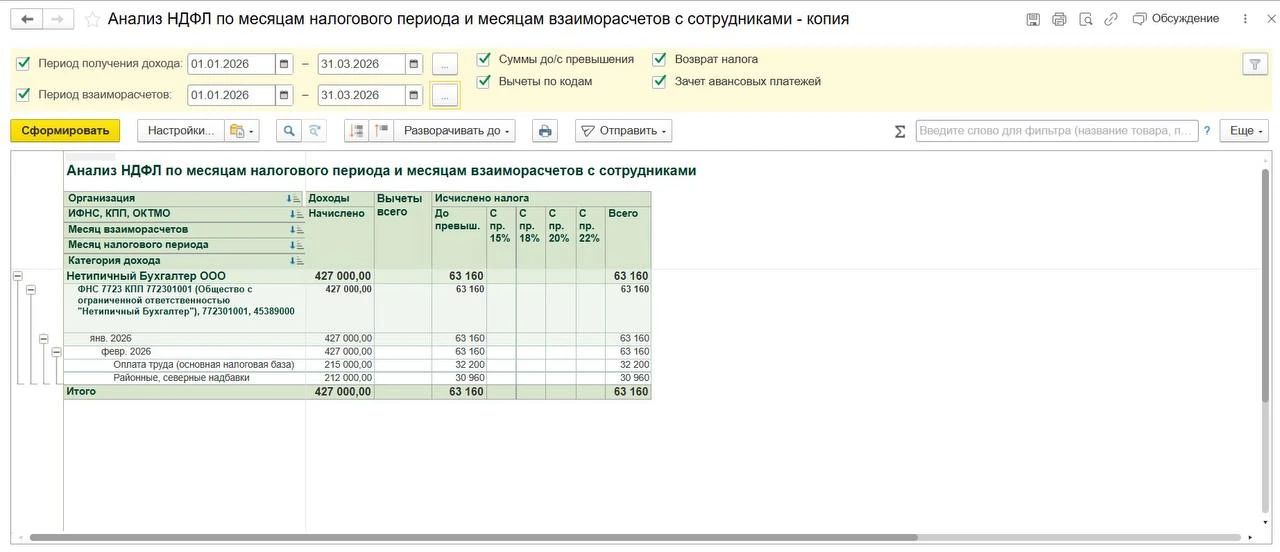Sort by Месяц налогового периода using its icon
Viewport: 1280px width, 552px height.
(x=295, y=245)
